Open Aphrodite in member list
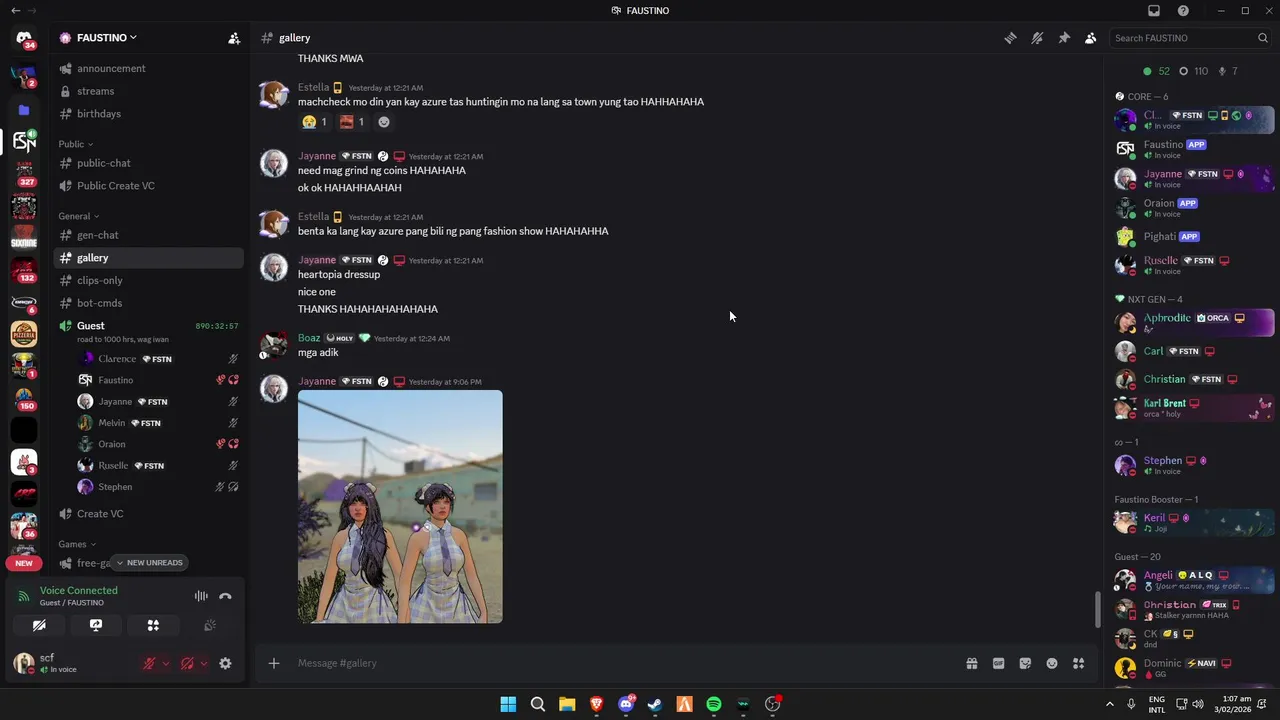Screen dimensions: 1280x720 coord(1193,322)
